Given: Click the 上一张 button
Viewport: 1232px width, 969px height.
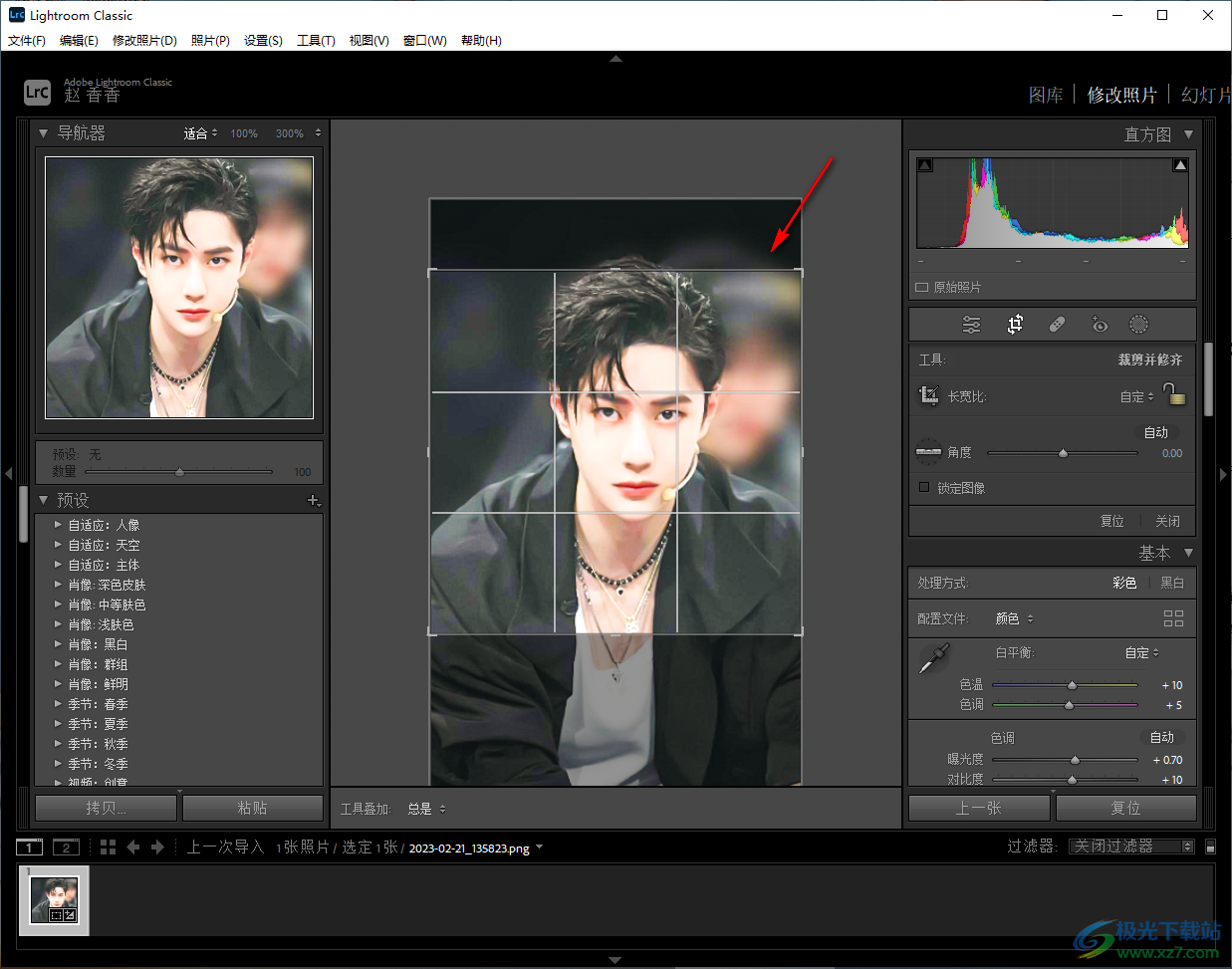Looking at the screenshot, I should point(979,808).
